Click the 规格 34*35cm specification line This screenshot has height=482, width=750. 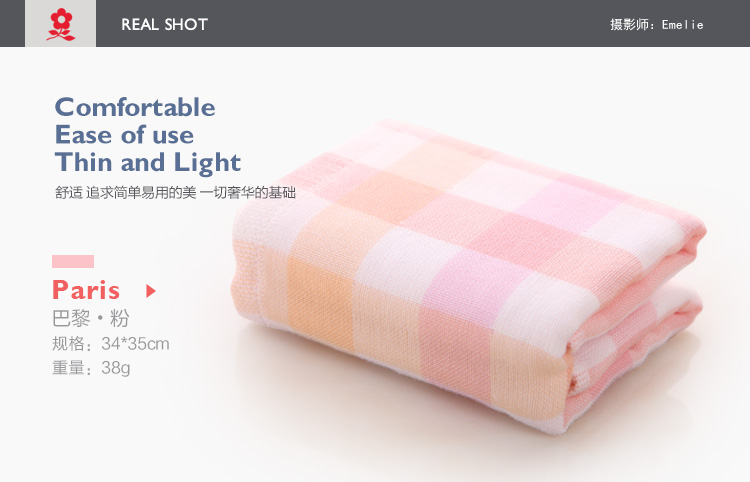110,344
